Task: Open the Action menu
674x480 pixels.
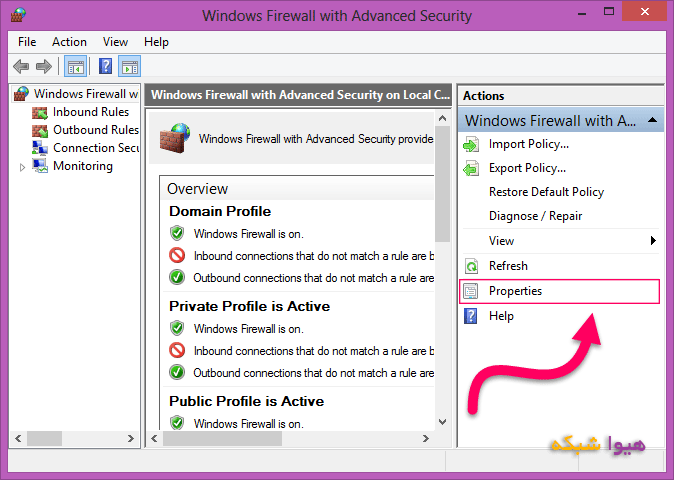Action: tap(69, 42)
